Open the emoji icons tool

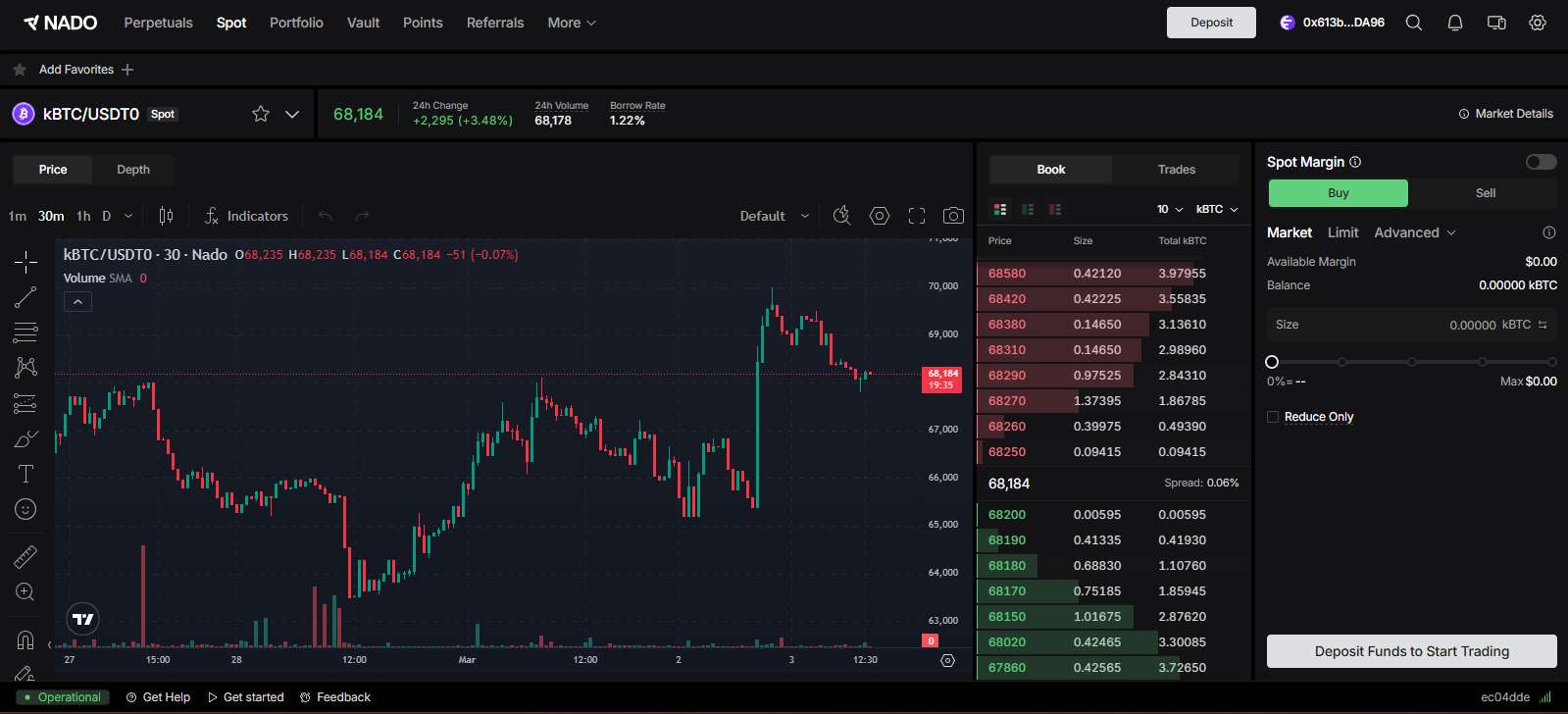(x=25, y=509)
